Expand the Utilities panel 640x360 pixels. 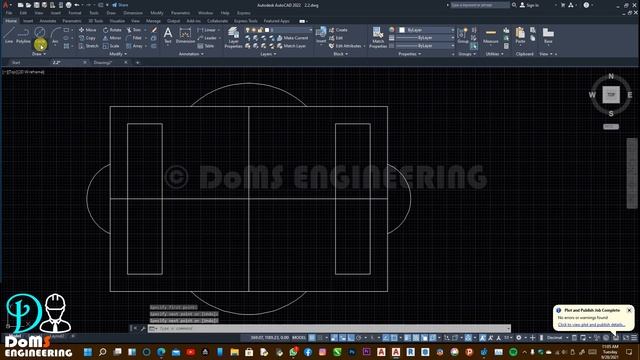point(494,54)
